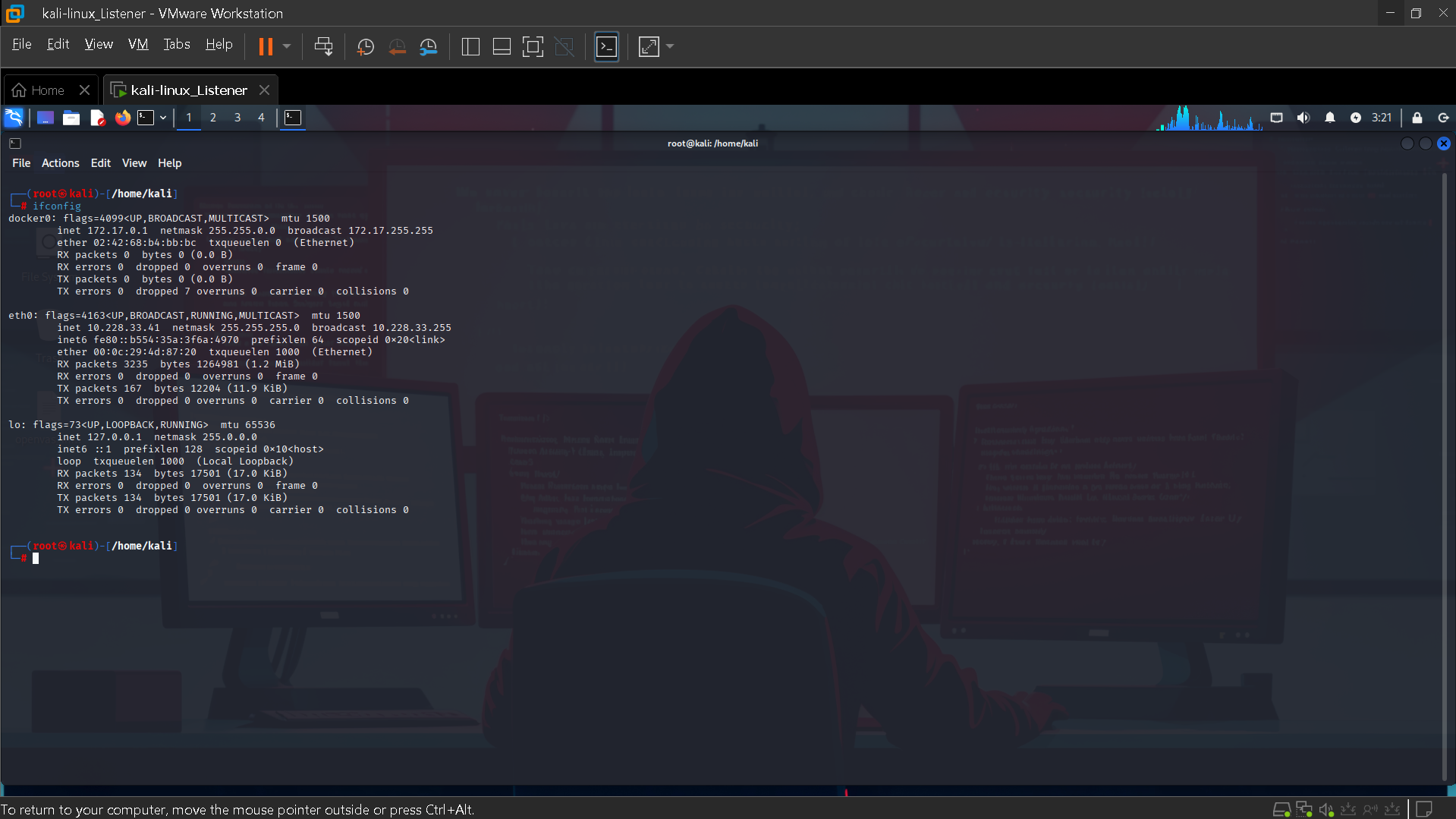Open the VM menu
Viewport: 1456px width, 819px height.
coord(138,45)
